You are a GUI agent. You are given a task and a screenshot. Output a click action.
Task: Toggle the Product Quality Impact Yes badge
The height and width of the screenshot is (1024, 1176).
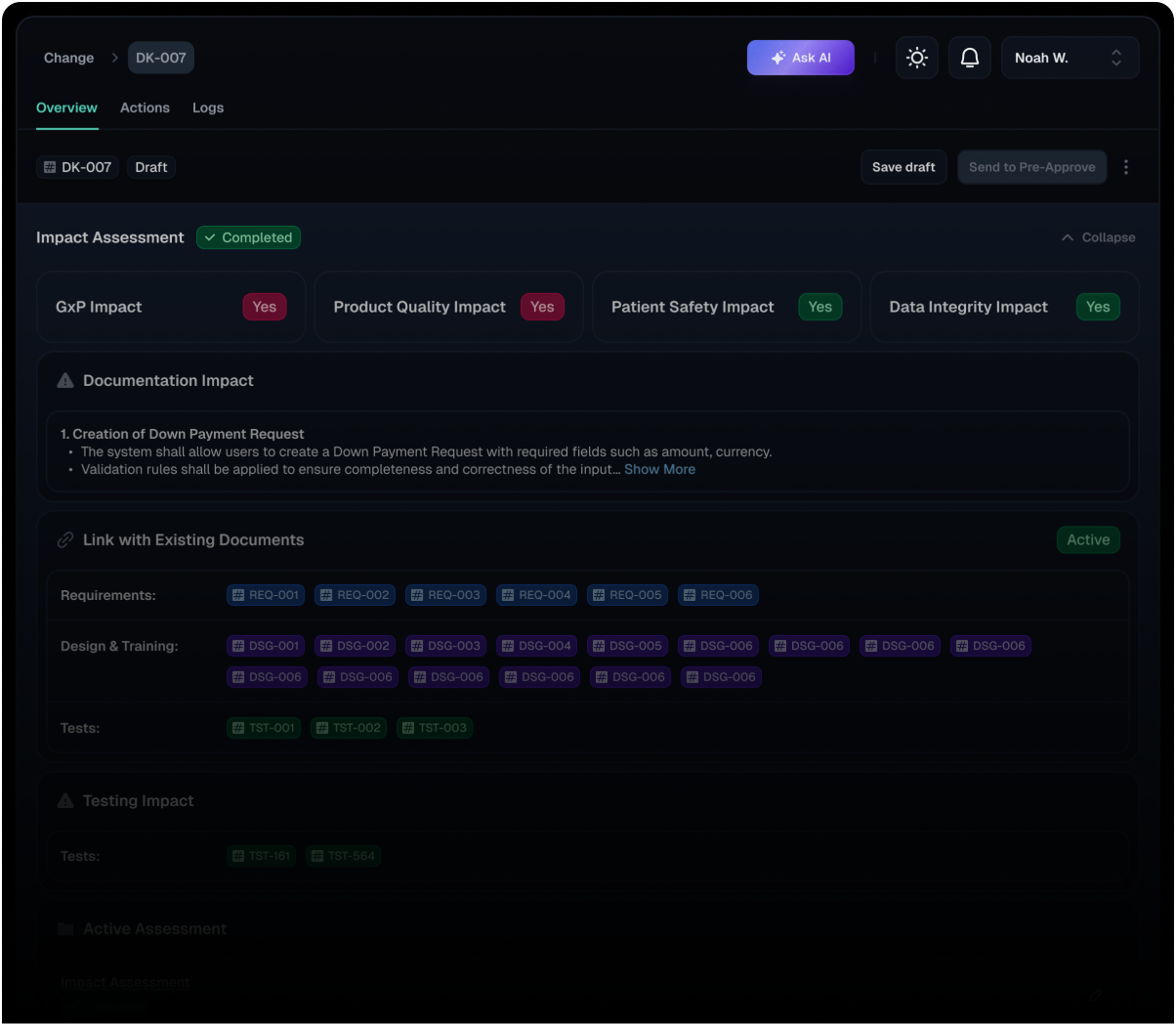[542, 307]
